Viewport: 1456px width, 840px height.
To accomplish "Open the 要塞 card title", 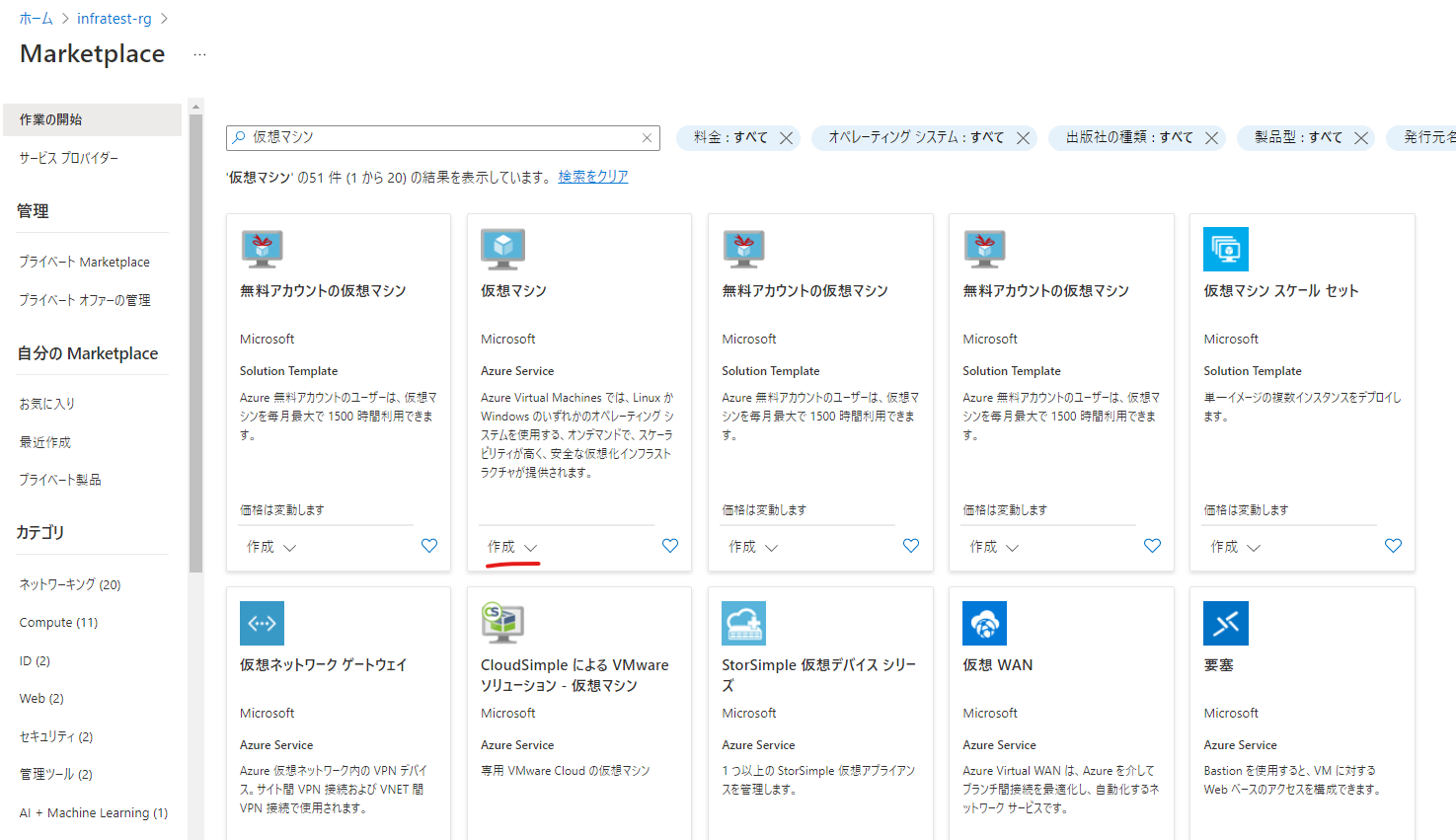I will point(1218,665).
